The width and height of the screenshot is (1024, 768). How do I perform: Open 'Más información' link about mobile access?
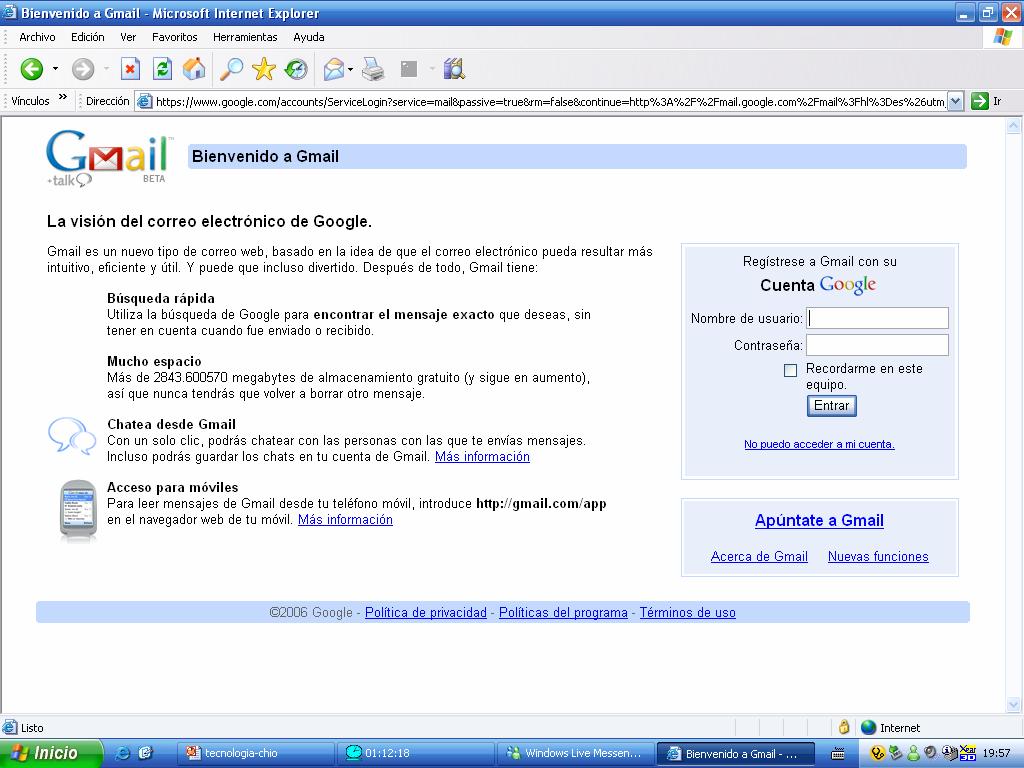click(x=345, y=519)
